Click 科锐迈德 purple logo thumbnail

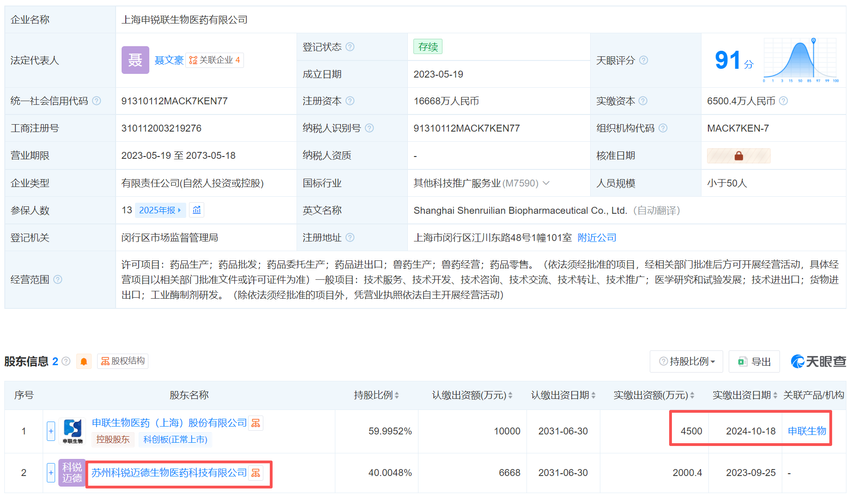tap(72, 472)
